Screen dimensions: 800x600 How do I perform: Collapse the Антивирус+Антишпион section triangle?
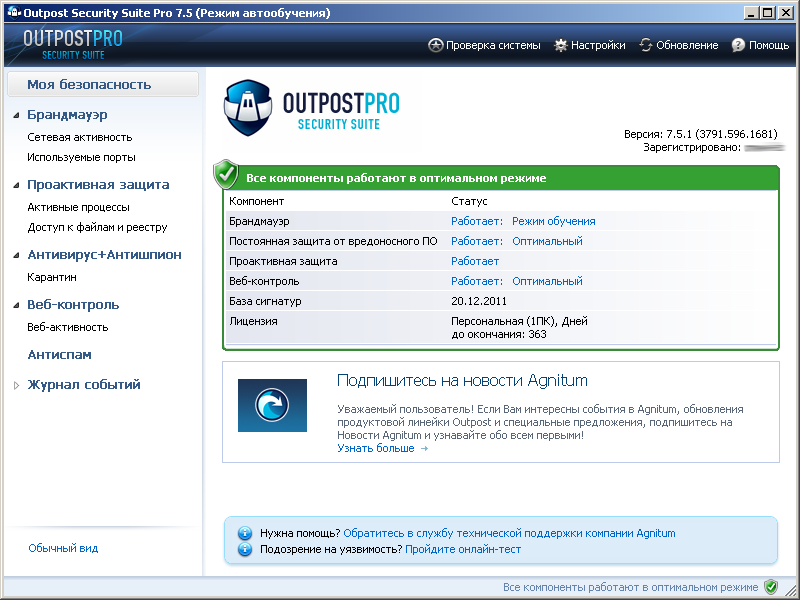click(17, 255)
